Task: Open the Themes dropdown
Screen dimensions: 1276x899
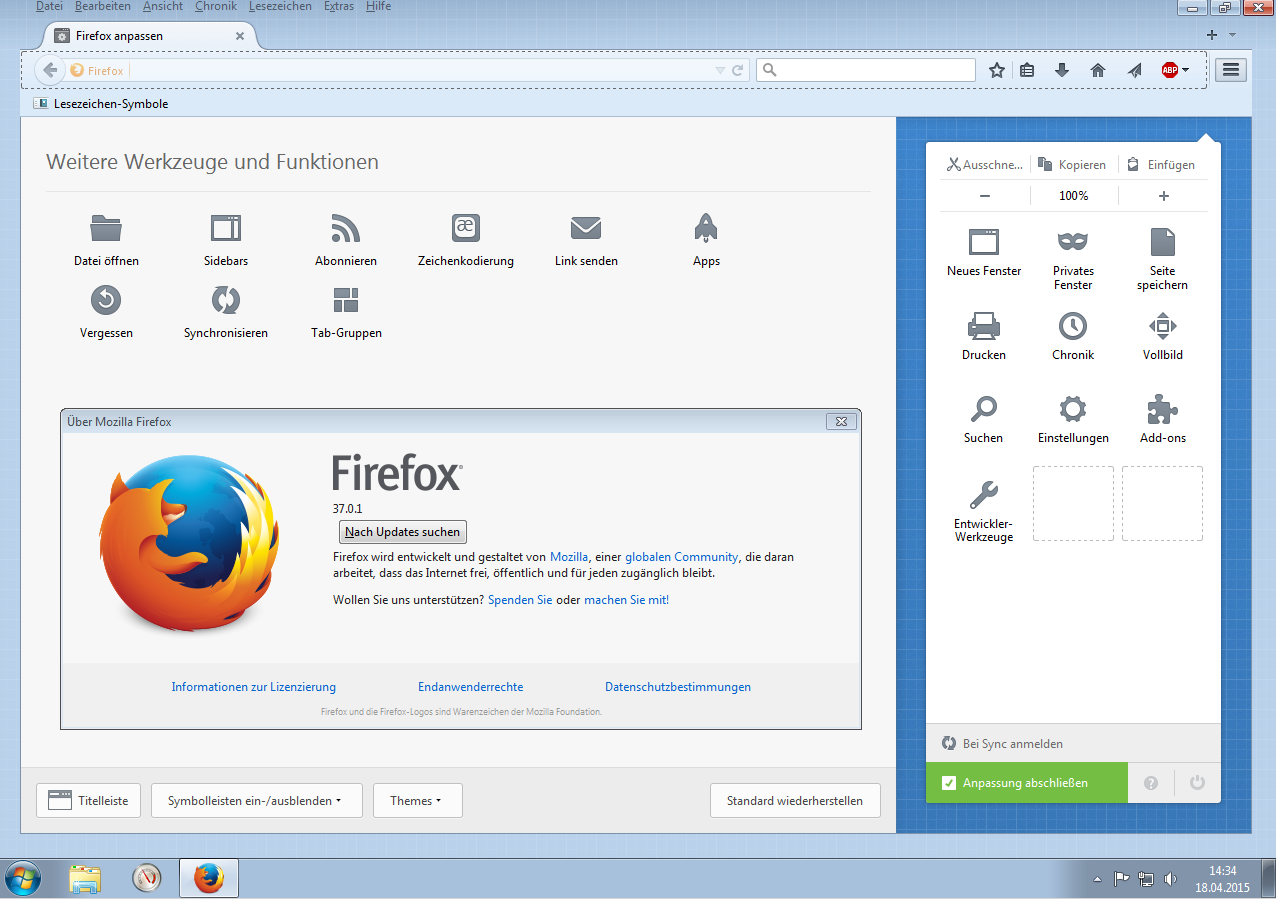Action: click(x=418, y=800)
